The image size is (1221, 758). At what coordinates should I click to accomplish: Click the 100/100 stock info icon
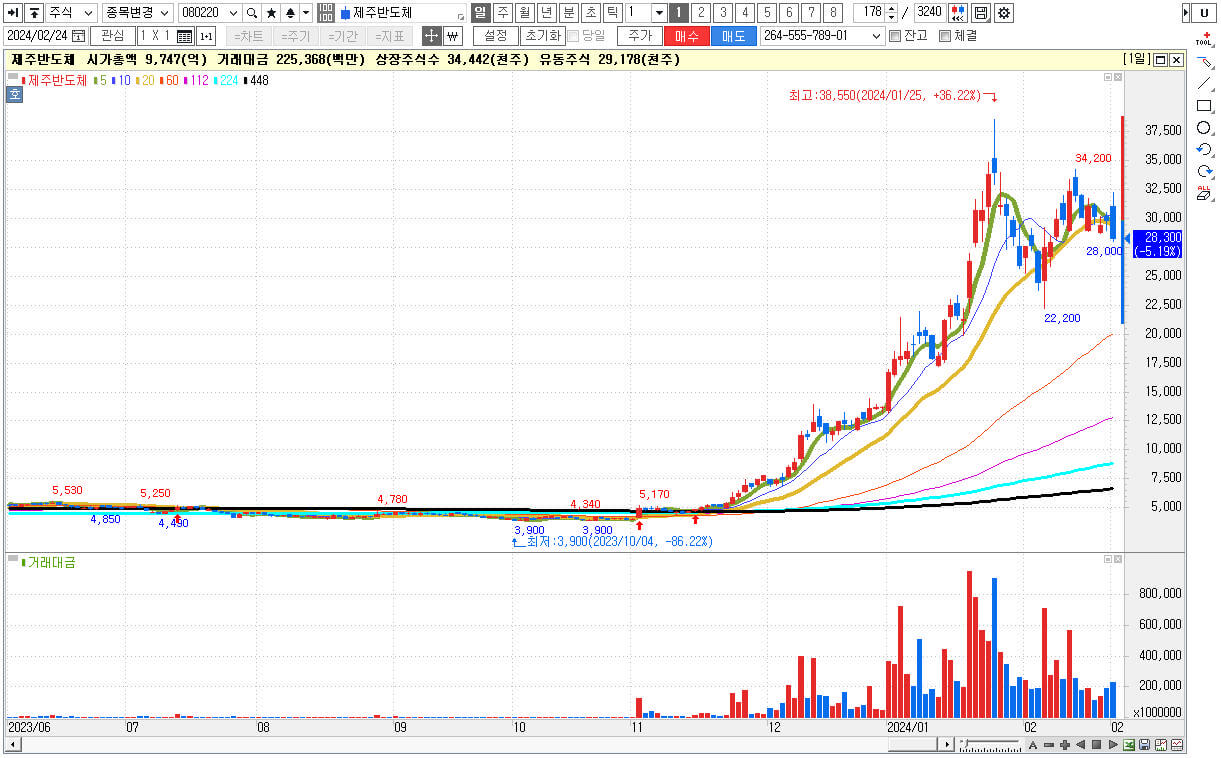tap(326, 13)
